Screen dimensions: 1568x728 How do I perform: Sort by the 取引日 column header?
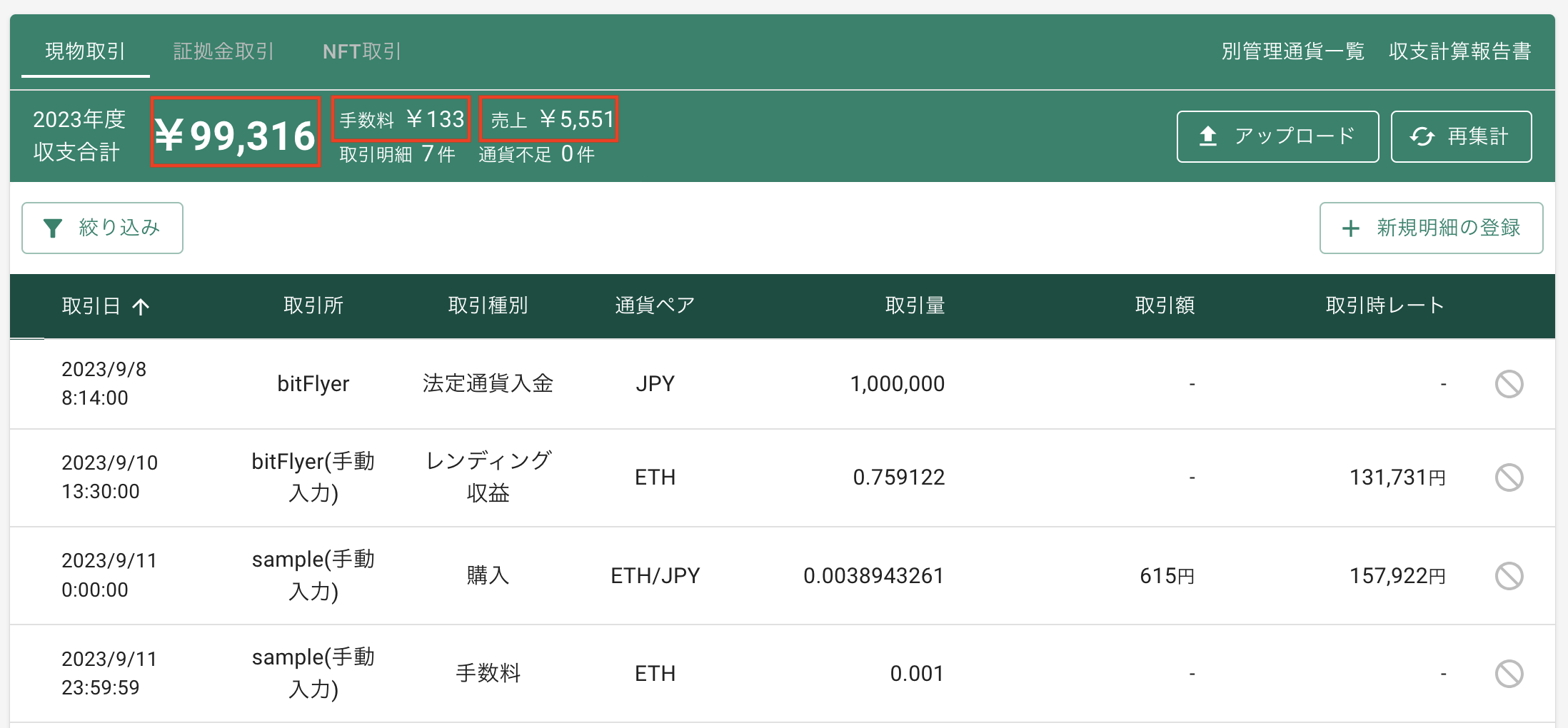(91, 306)
